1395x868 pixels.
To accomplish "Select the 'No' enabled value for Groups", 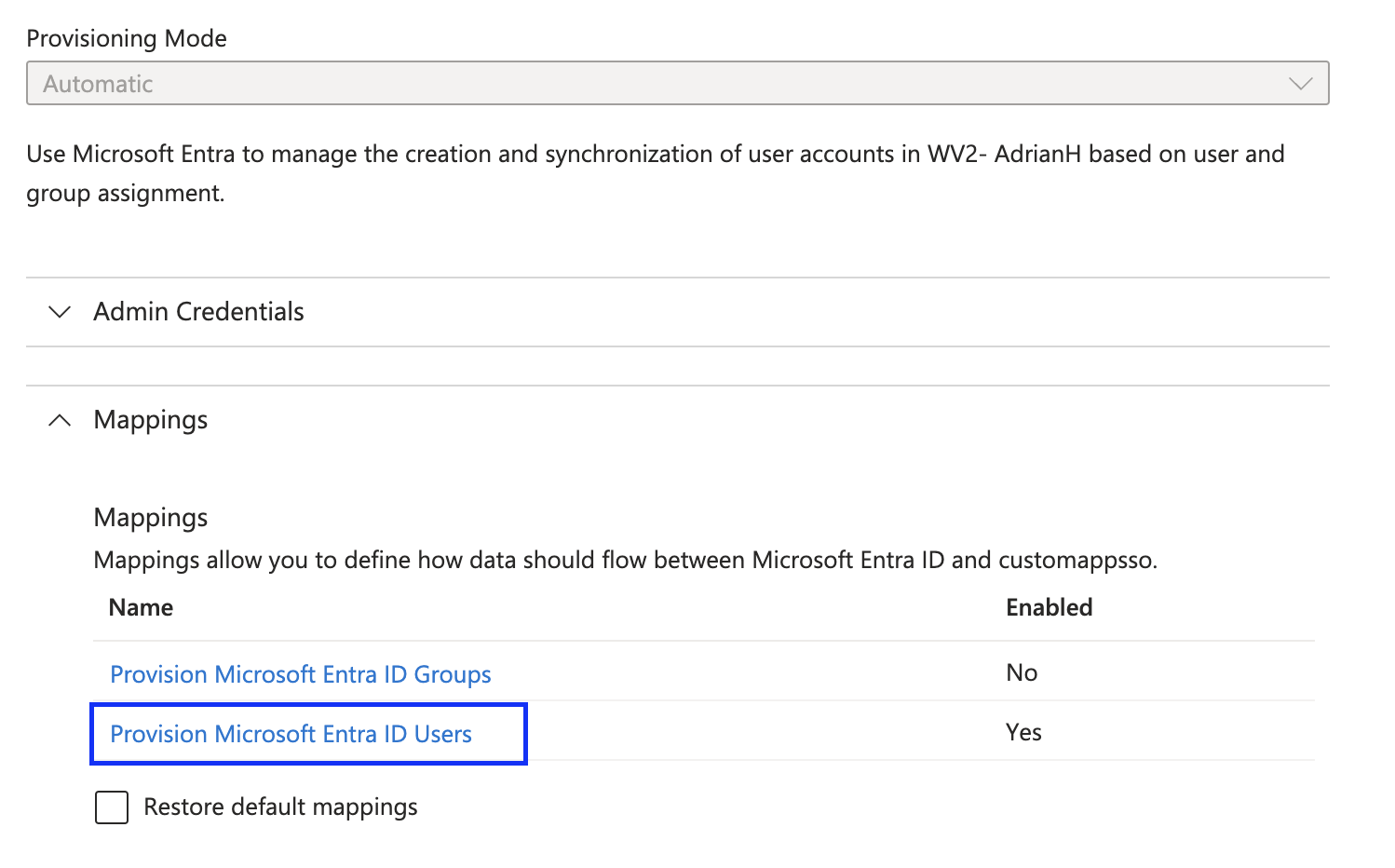I will click(x=1022, y=672).
